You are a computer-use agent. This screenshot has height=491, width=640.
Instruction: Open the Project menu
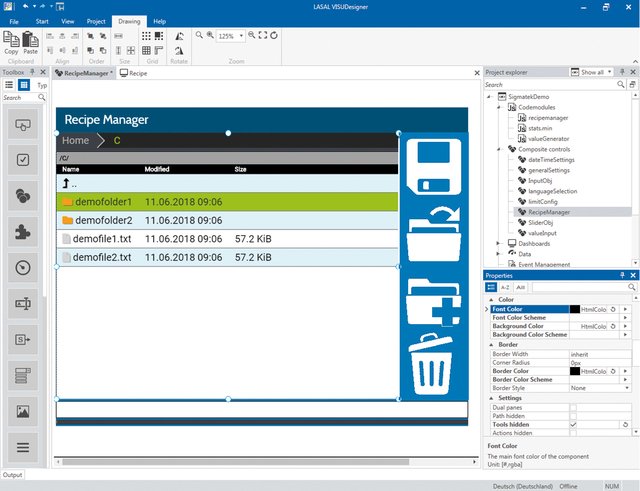[96, 21]
